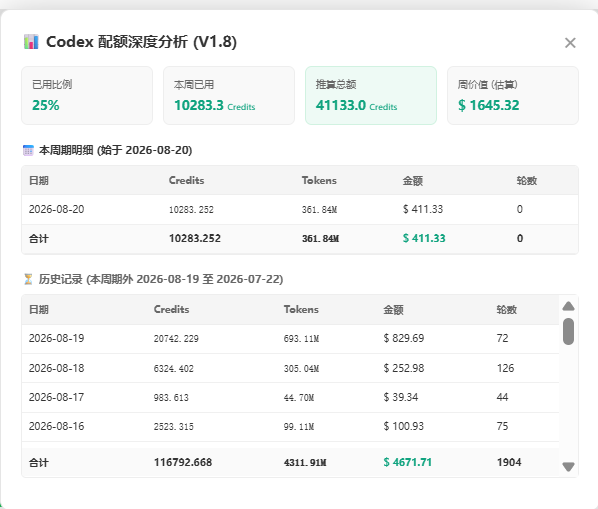Select the 2026-08-17 history row

click(x=291, y=397)
